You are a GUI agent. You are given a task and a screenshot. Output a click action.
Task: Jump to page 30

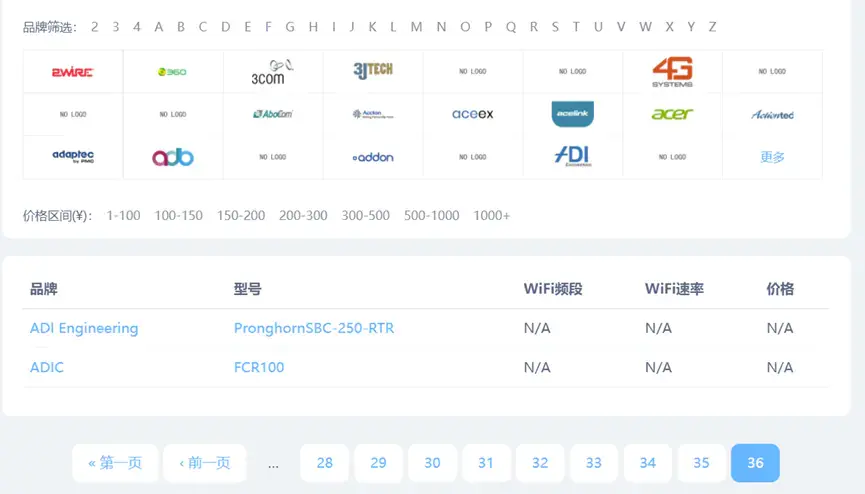[x=432, y=463]
